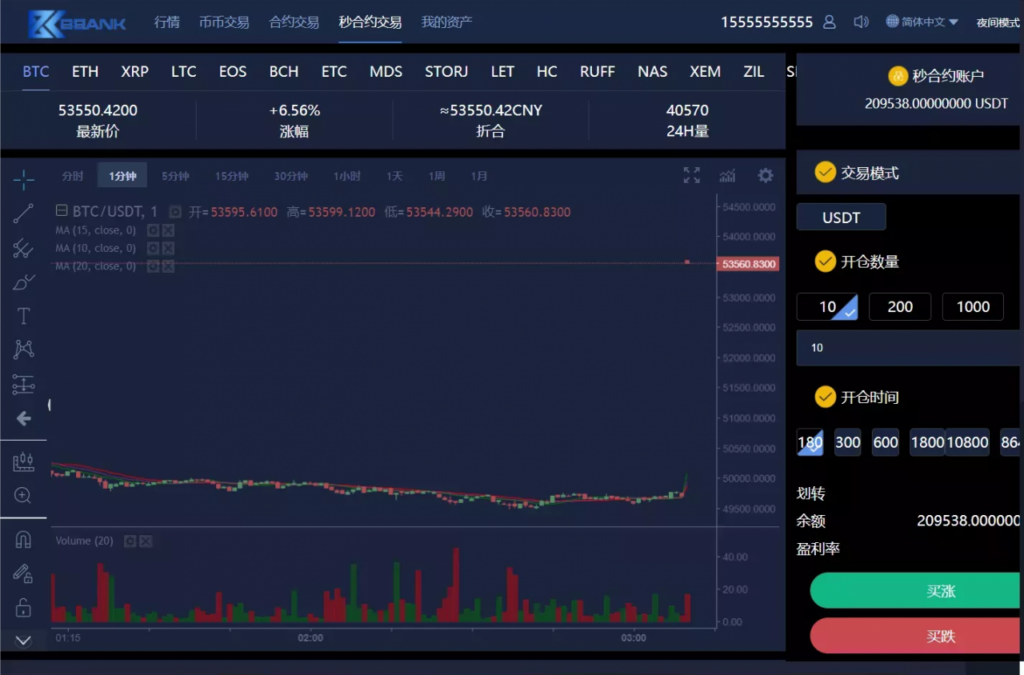Viewport: 1024px width, 675px height.
Task: Collapse the BTC/USDT legend box
Action: click(x=62, y=211)
